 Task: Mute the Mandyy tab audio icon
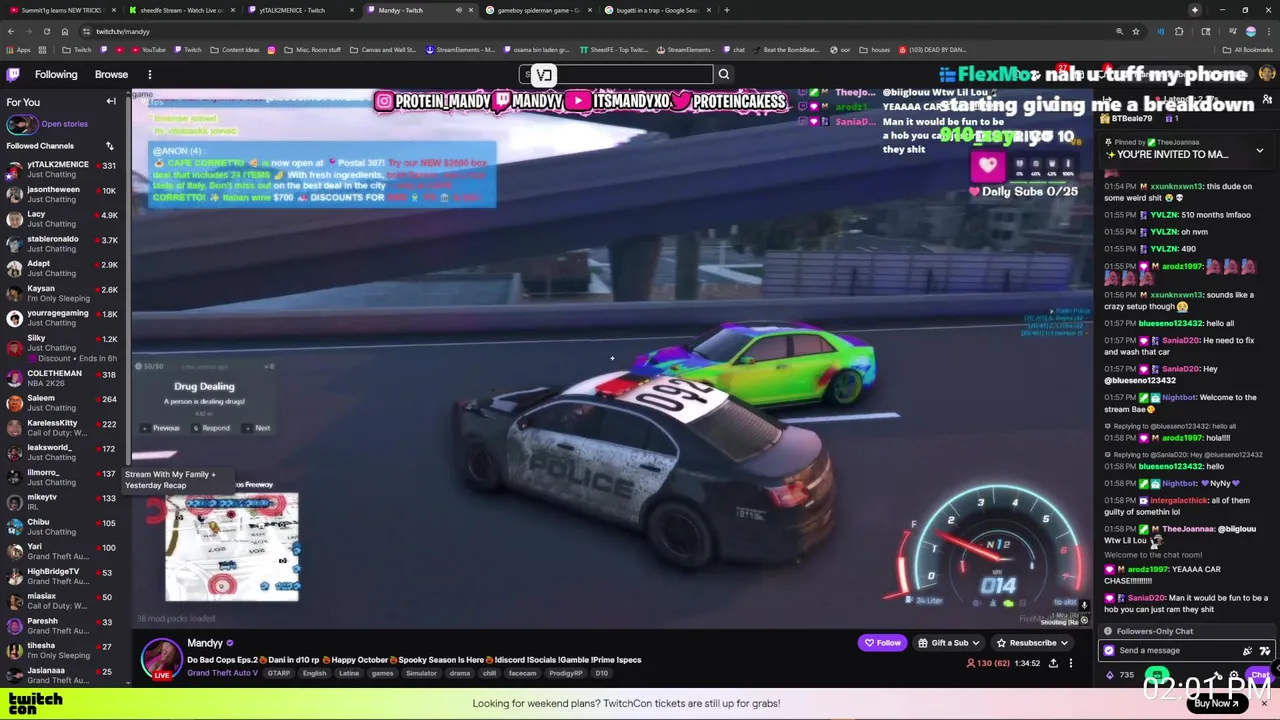click(x=458, y=10)
